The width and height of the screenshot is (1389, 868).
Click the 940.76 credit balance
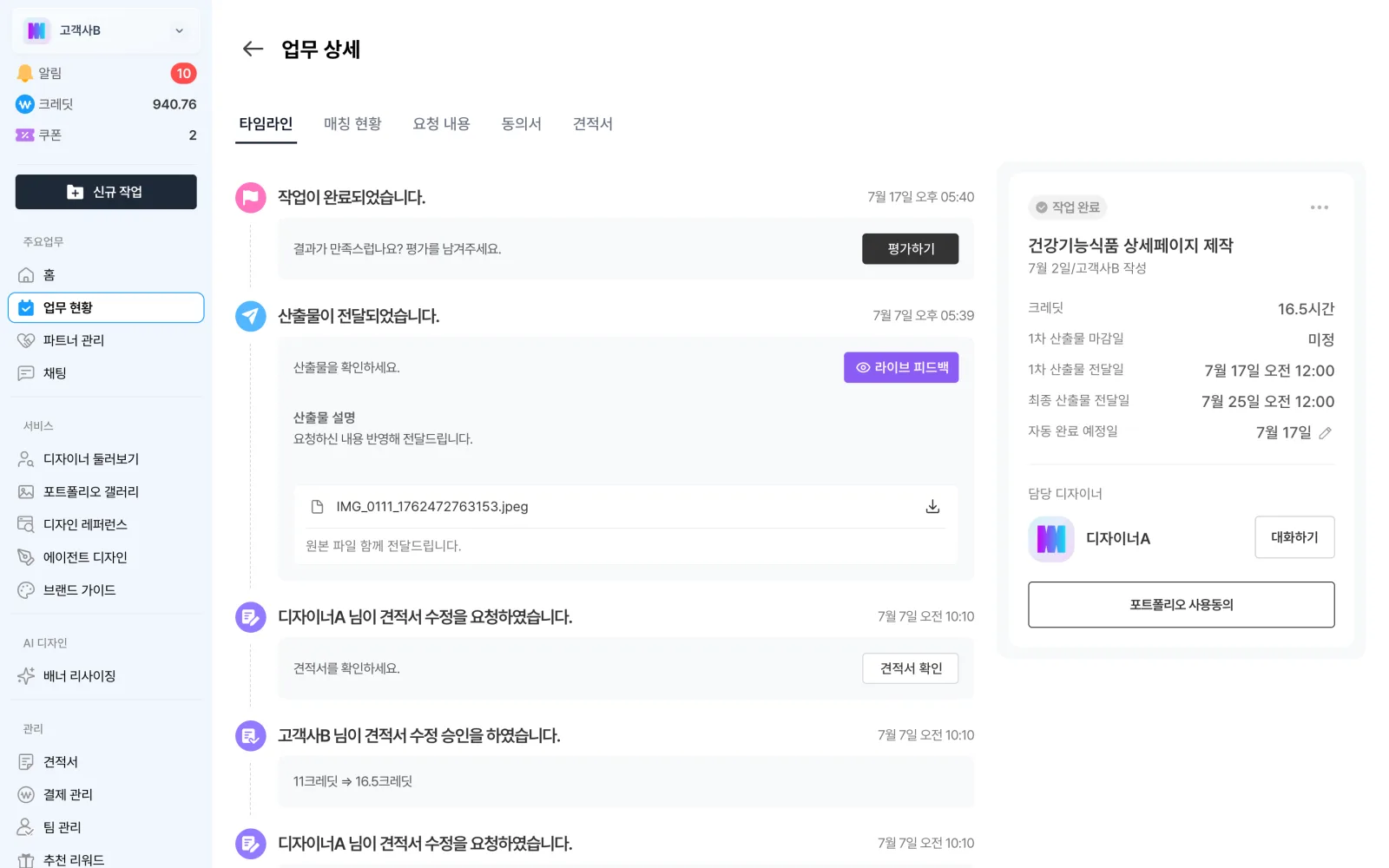point(174,104)
